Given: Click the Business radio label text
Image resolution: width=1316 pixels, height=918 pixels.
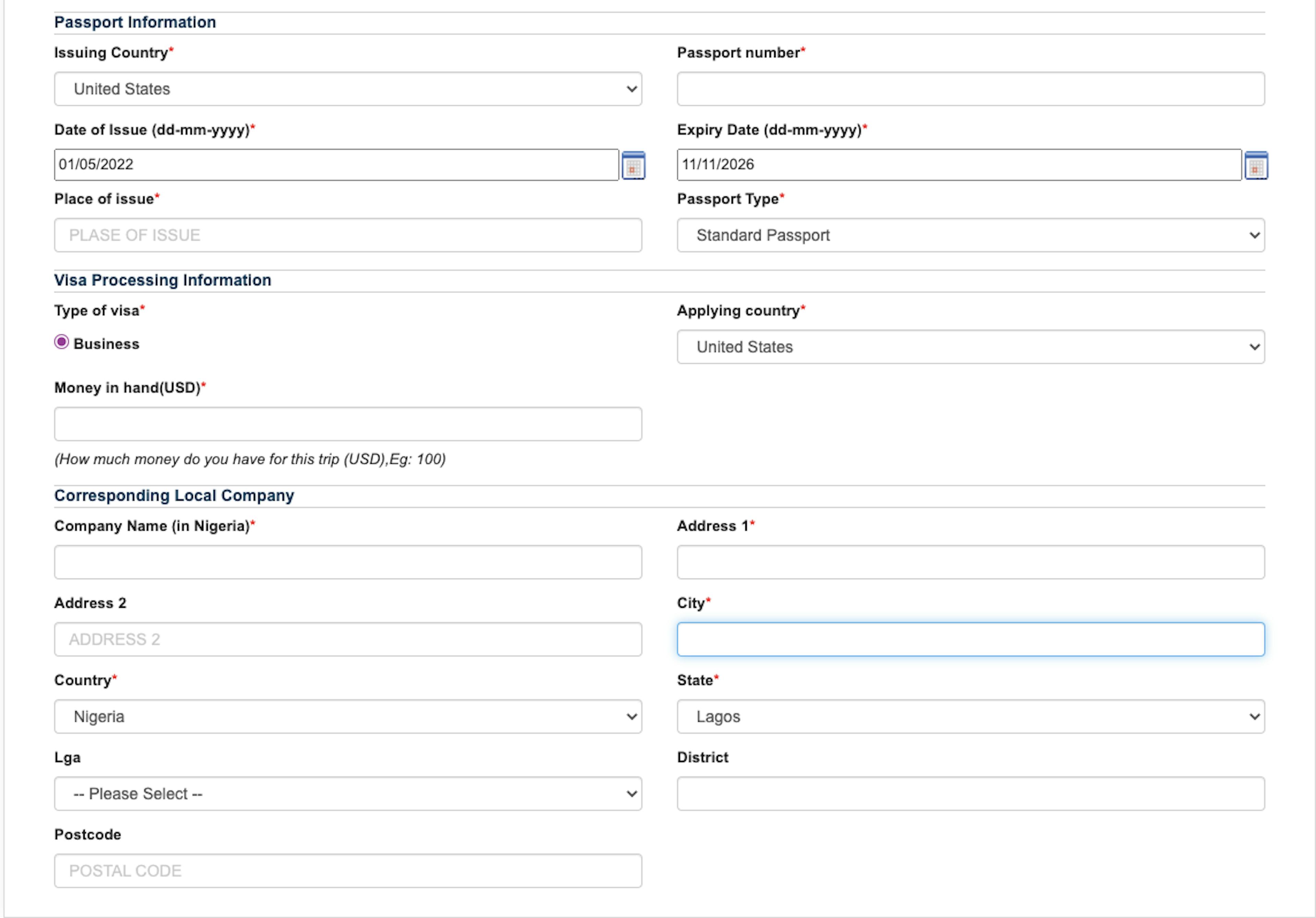Looking at the screenshot, I should (107, 344).
